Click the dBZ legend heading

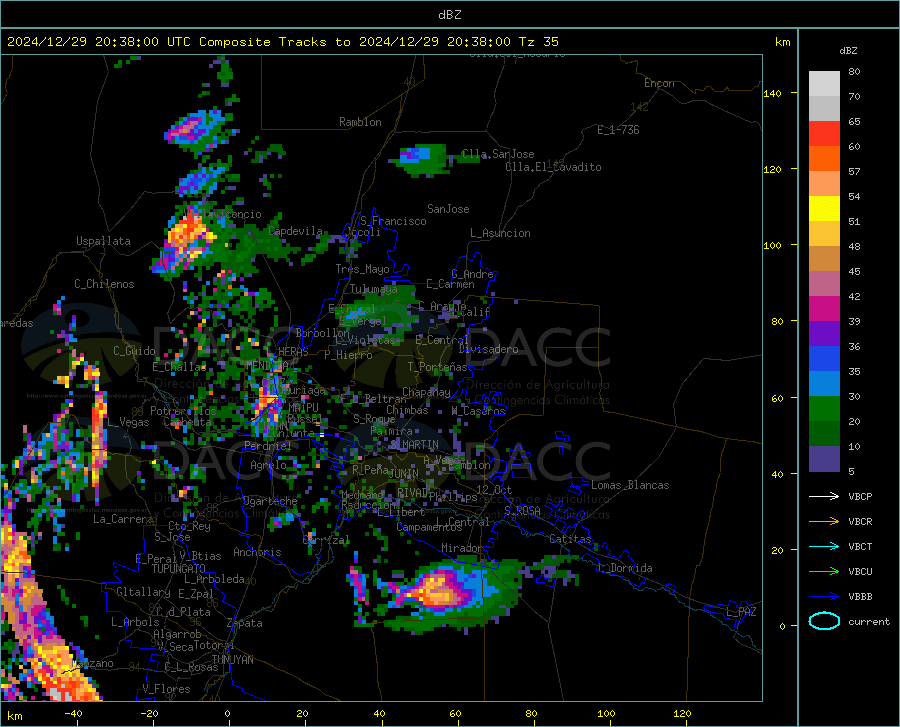click(848, 50)
